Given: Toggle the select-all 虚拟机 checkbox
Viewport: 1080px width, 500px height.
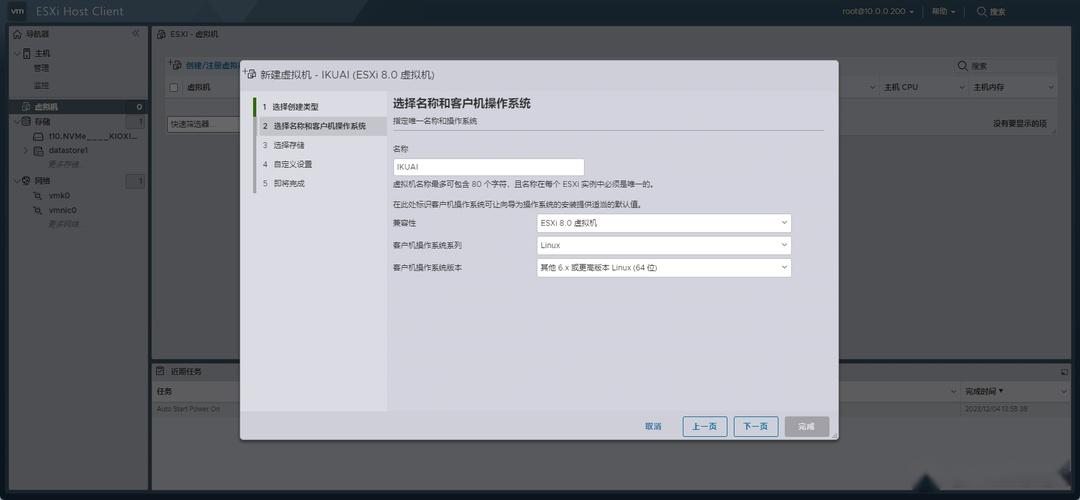Looking at the screenshot, I should [174, 87].
